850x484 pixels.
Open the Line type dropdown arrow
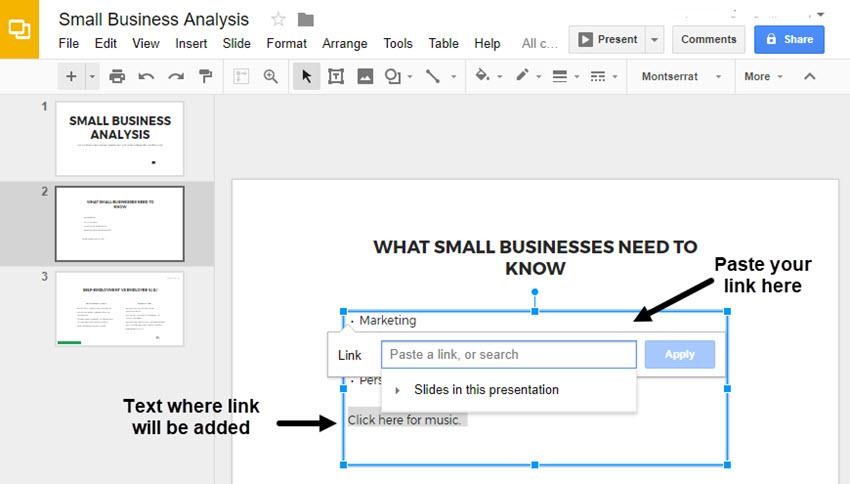pos(453,76)
